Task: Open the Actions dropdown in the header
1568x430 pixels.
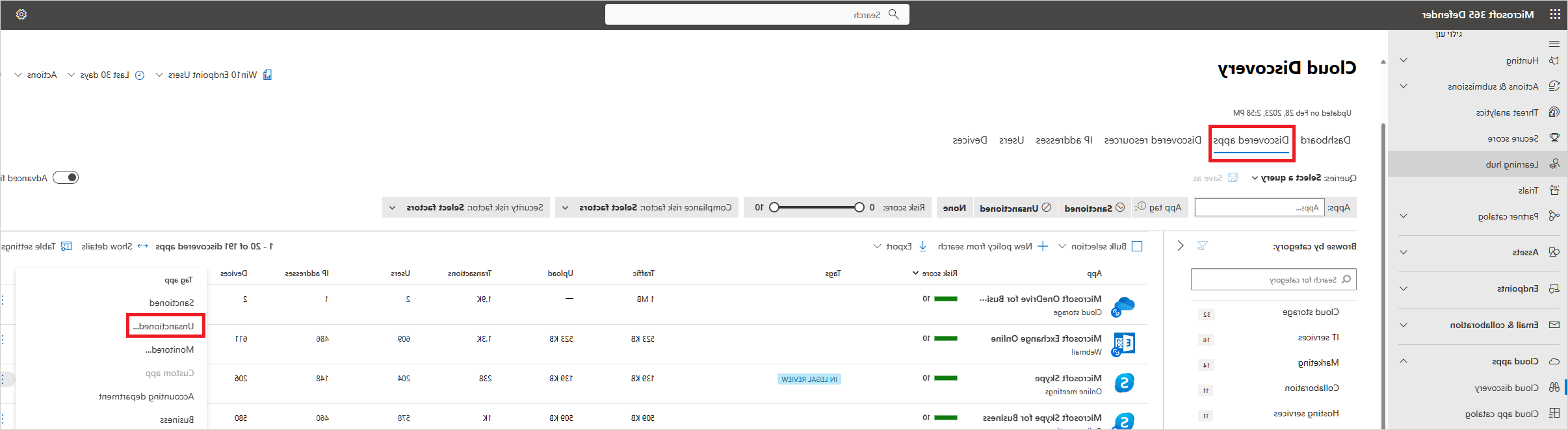Action: pyautogui.click(x=36, y=75)
